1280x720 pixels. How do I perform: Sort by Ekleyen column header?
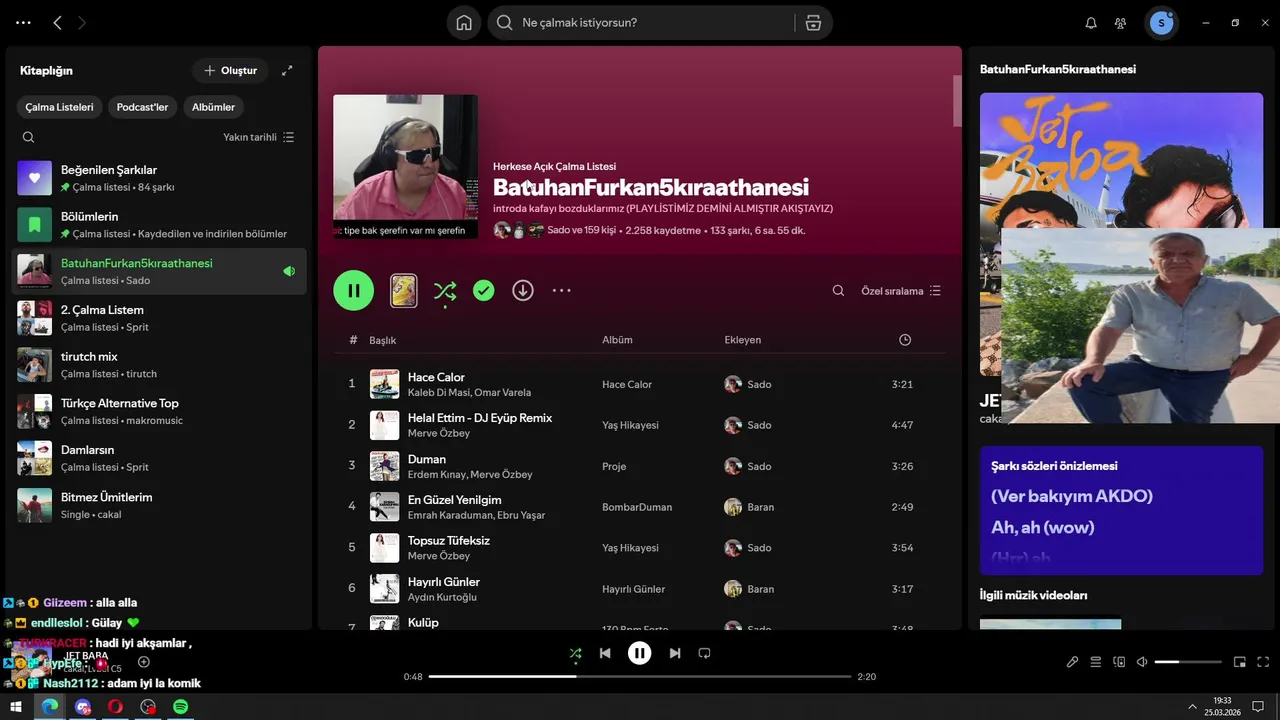point(743,340)
